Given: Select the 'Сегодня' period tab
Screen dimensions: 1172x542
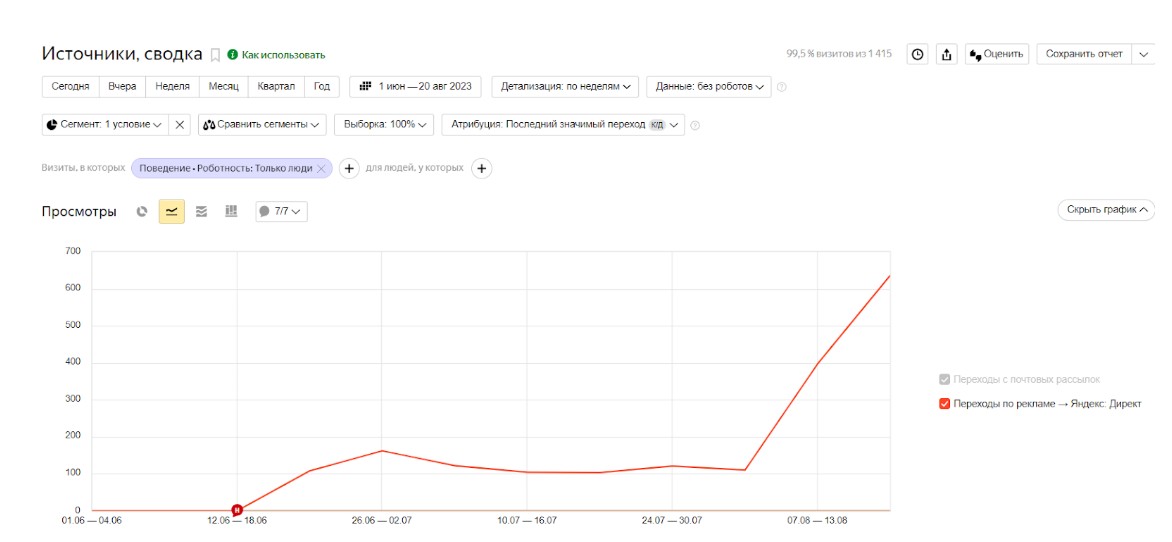Looking at the screenshot, I should (x=70, y=86).
